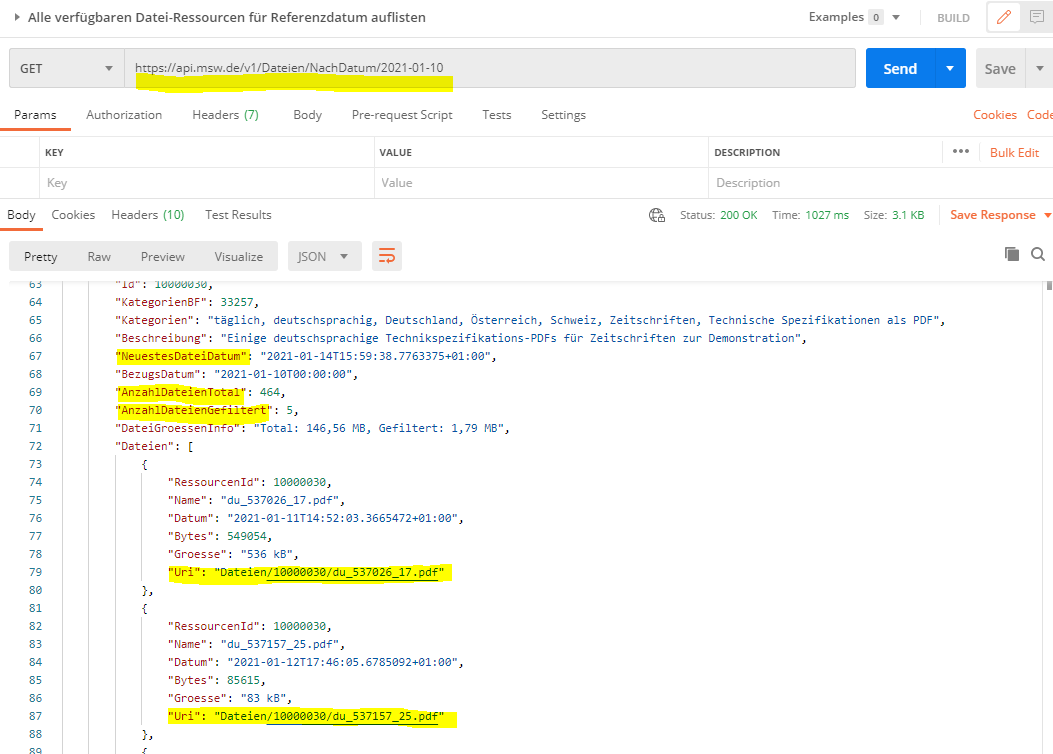Click the pencil edit icon
1053x754 pixels.
[x=1006, y=18]
